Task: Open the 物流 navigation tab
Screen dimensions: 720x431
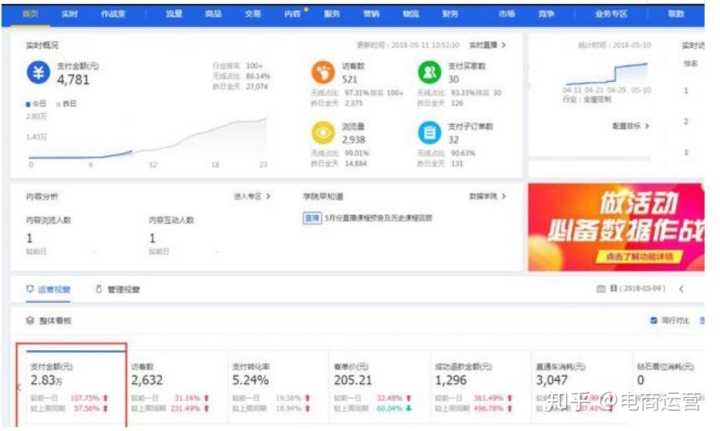Action: (x=411, y=14)
